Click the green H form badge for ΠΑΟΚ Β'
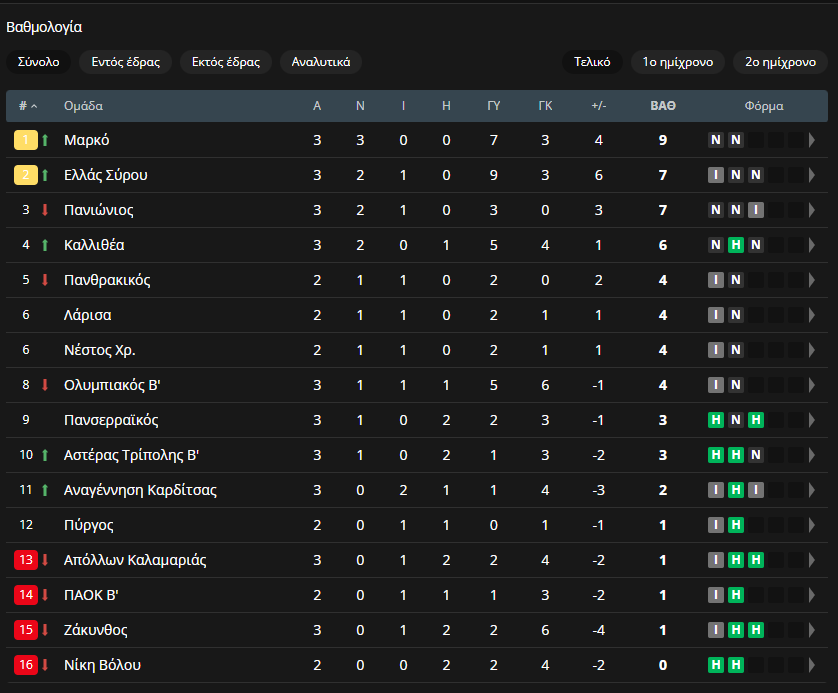 click(x=736, y=595)
